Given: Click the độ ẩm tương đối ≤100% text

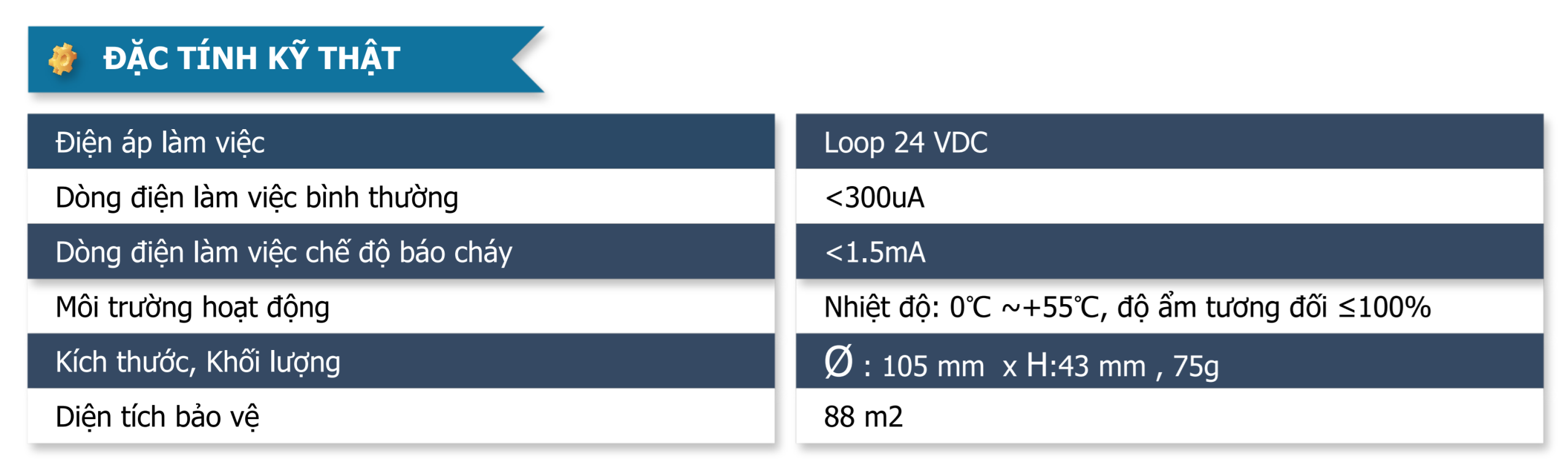Looking at the screenshot, I should tap(1274, 307).
